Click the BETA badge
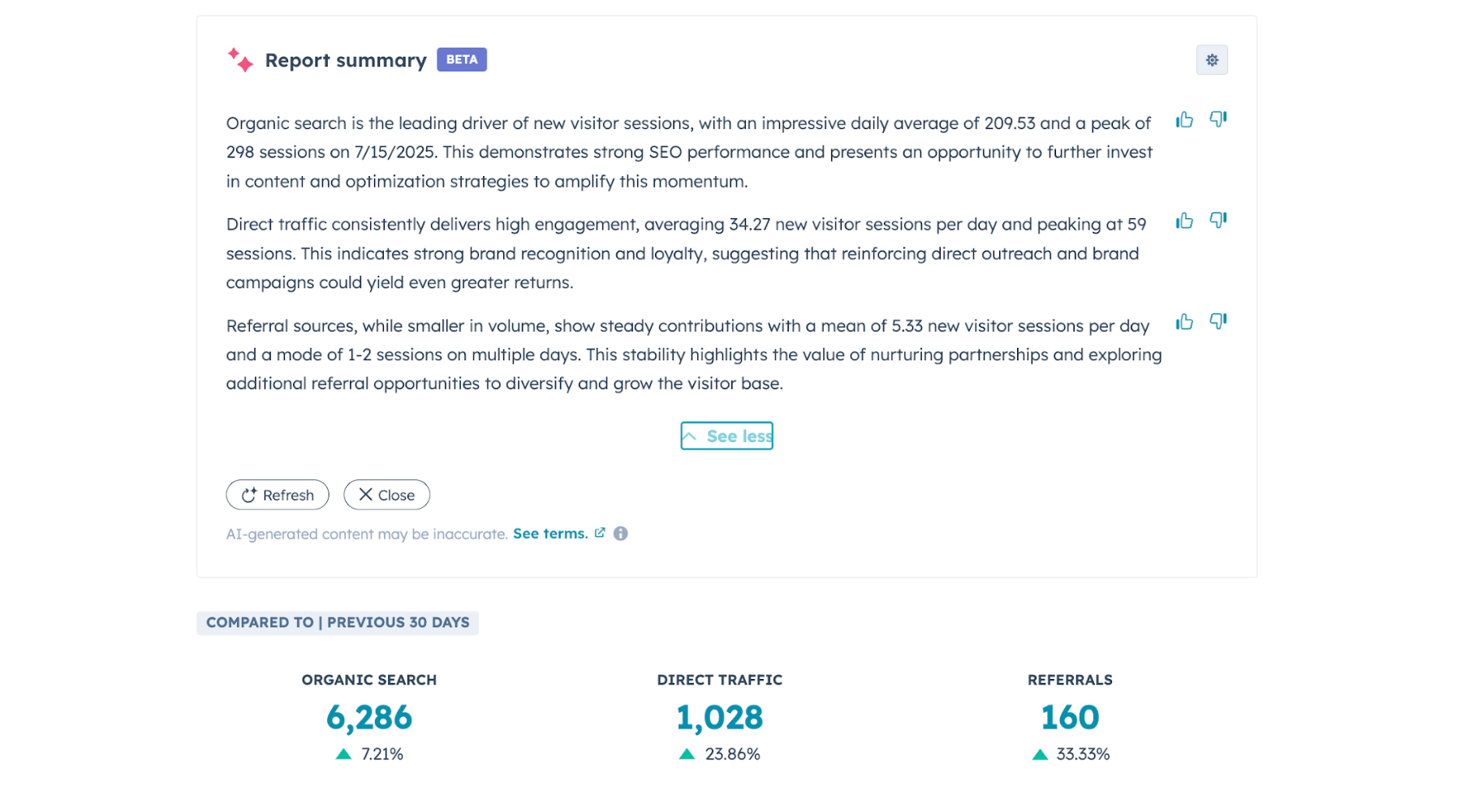The image size is (1461, 812). click(x=462, y=60)
